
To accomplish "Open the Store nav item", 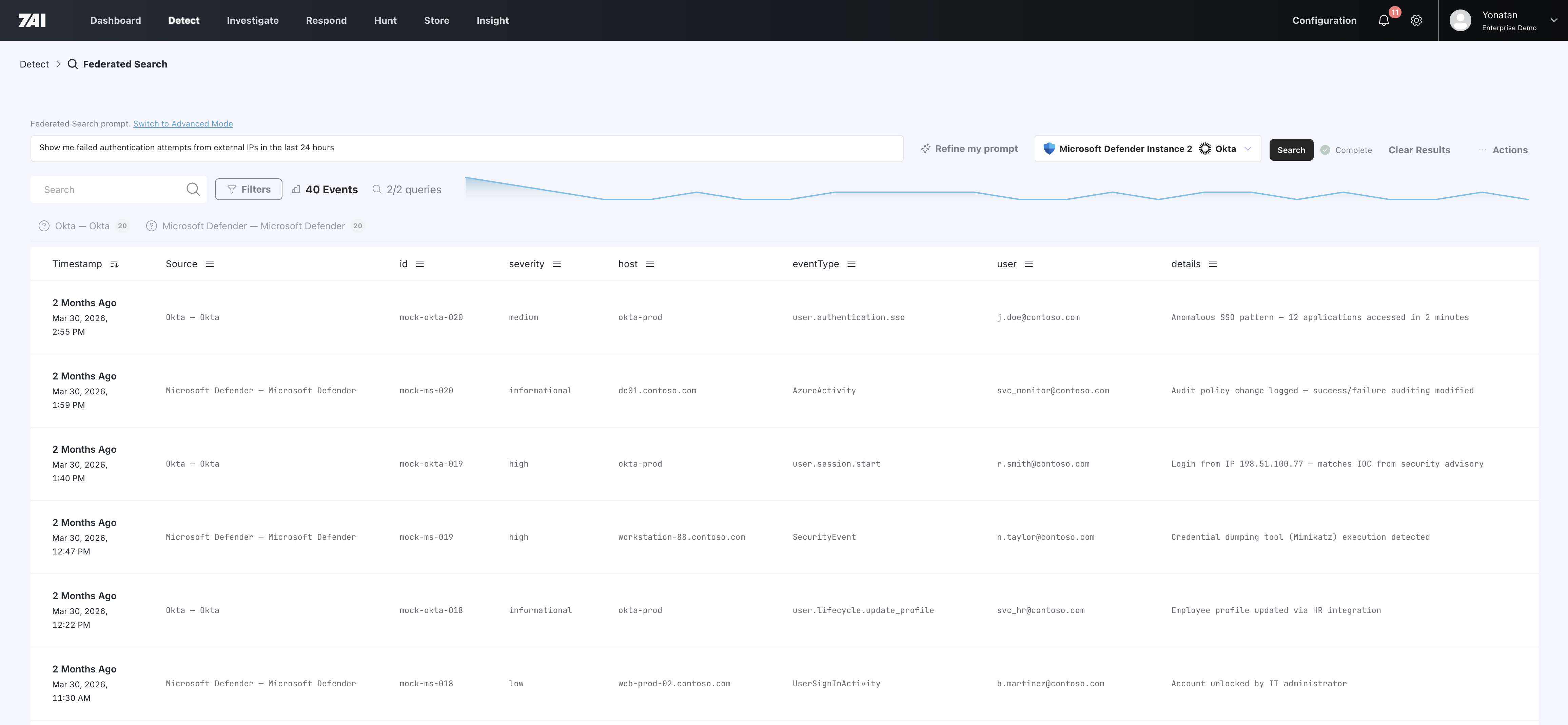I will click(x=436, y=20).
